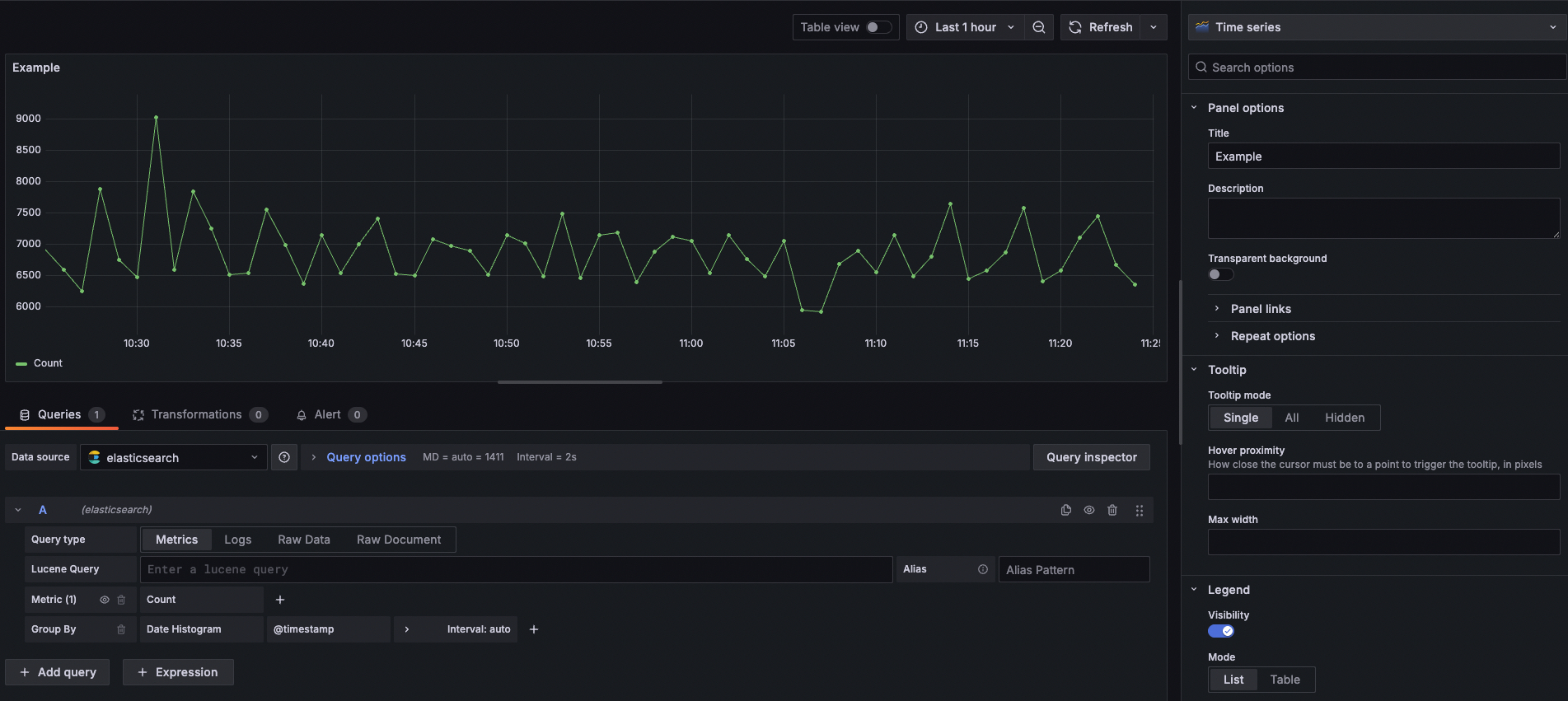Click the zoom out time range icon

coord(1039,27)
